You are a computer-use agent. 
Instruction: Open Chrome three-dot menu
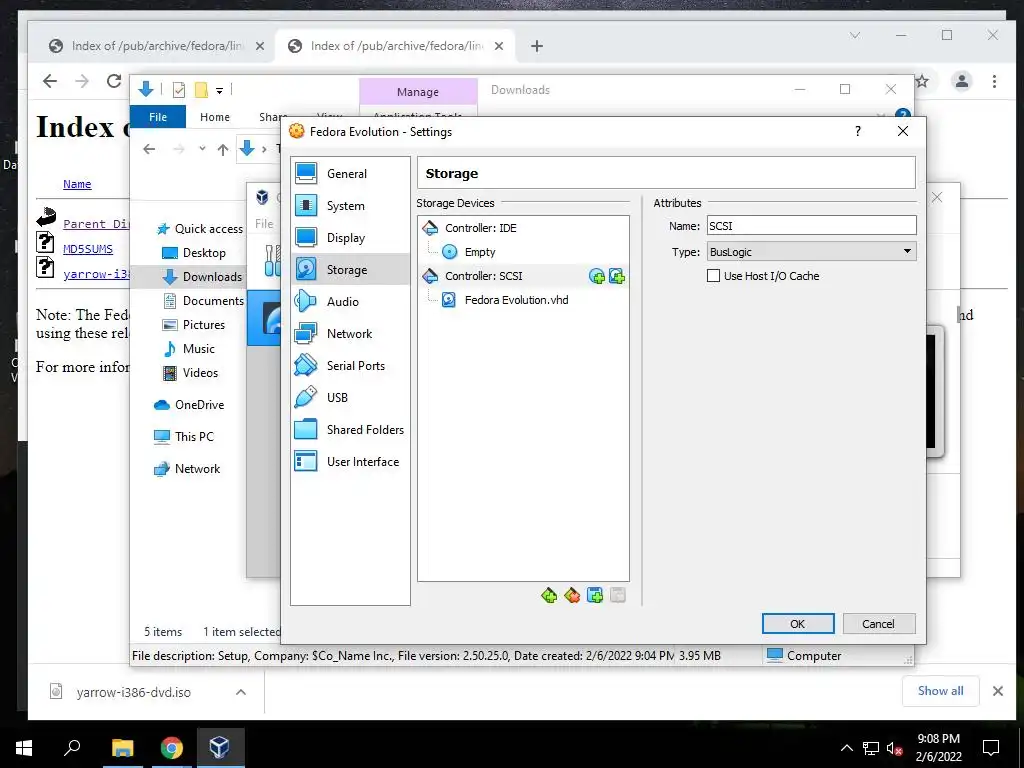coord(994,81)
